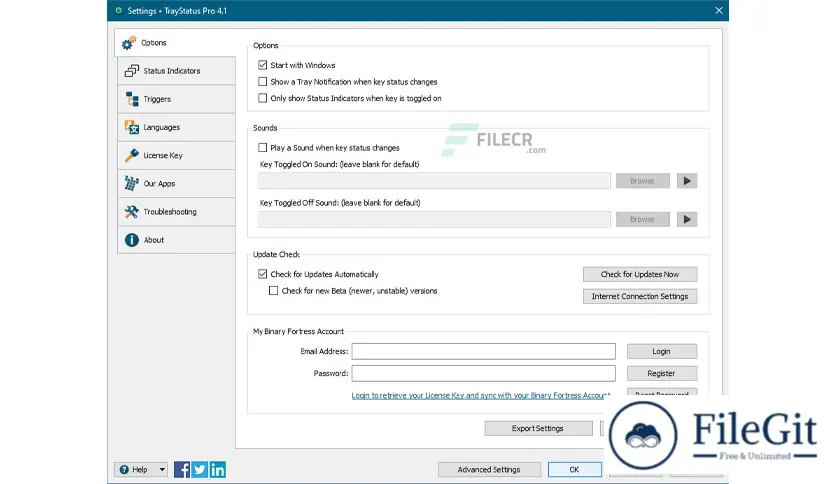Play the Key Toggled On sound

[x=687, y=181]
